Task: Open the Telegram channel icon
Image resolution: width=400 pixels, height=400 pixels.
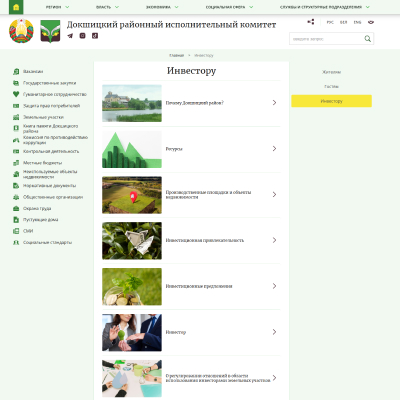Action: pyautogui.click(x=70, y=36)
